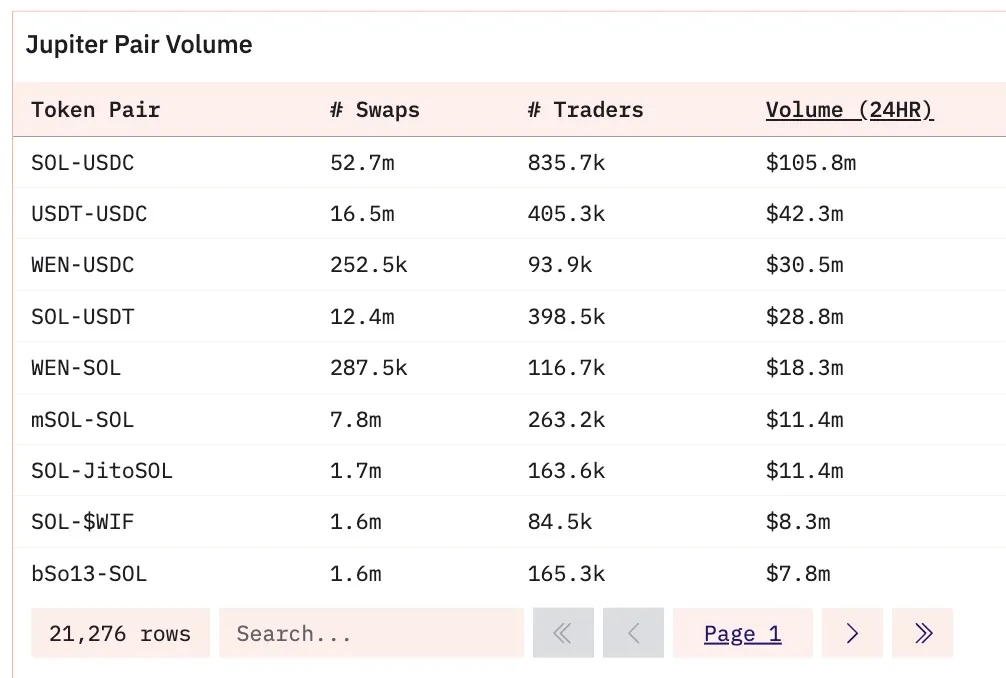1006x678 pixels.
Task: Select the SOL-USDC row
Action: (x=509, y=162)
